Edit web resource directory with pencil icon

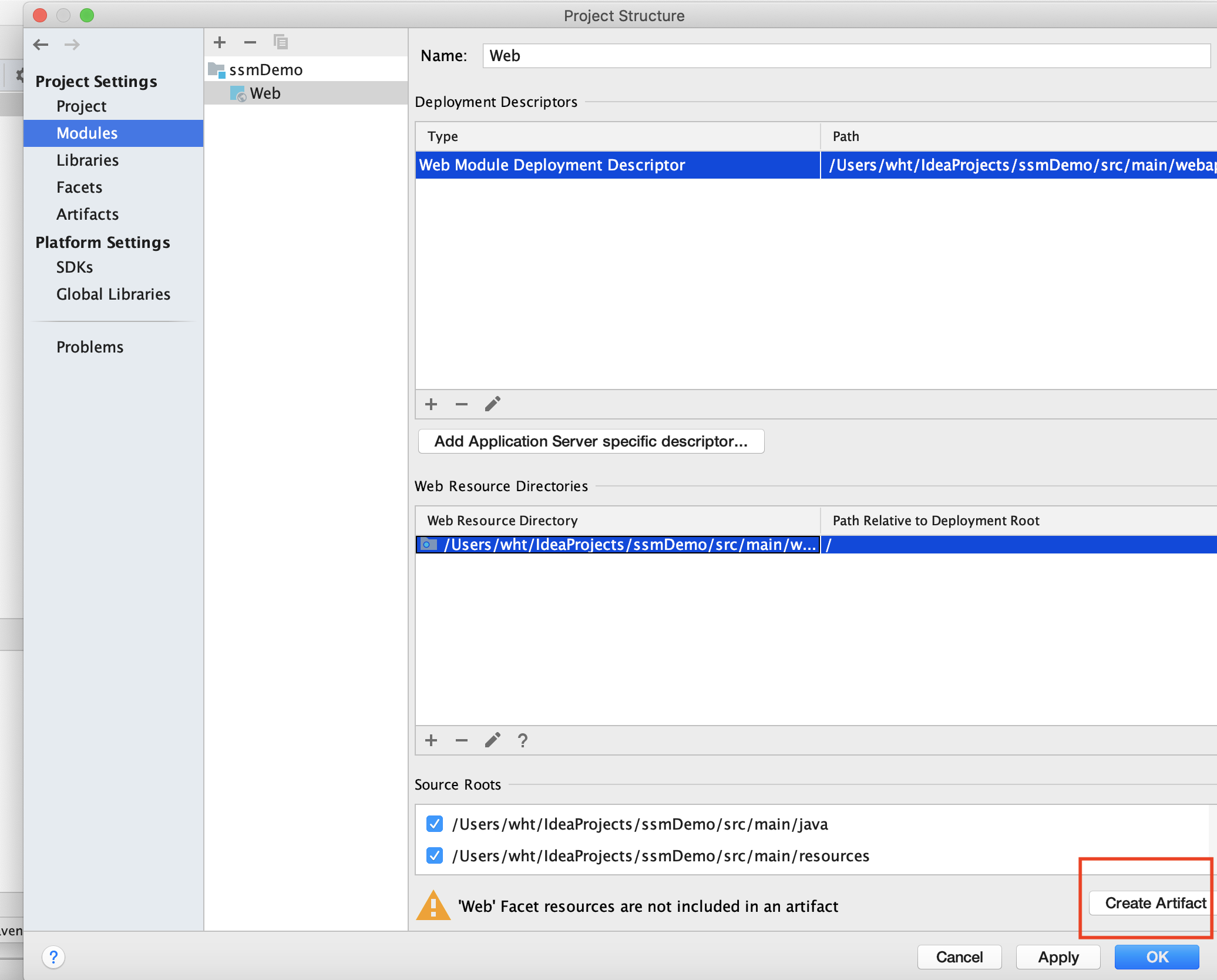point(492,740)
